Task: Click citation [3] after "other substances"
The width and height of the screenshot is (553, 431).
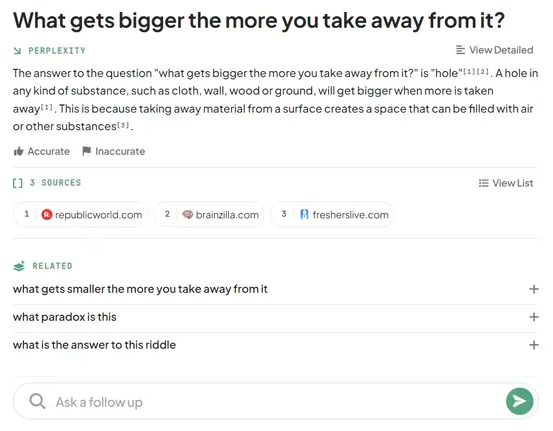Action: pyautogui.click(x=123, y=125)
